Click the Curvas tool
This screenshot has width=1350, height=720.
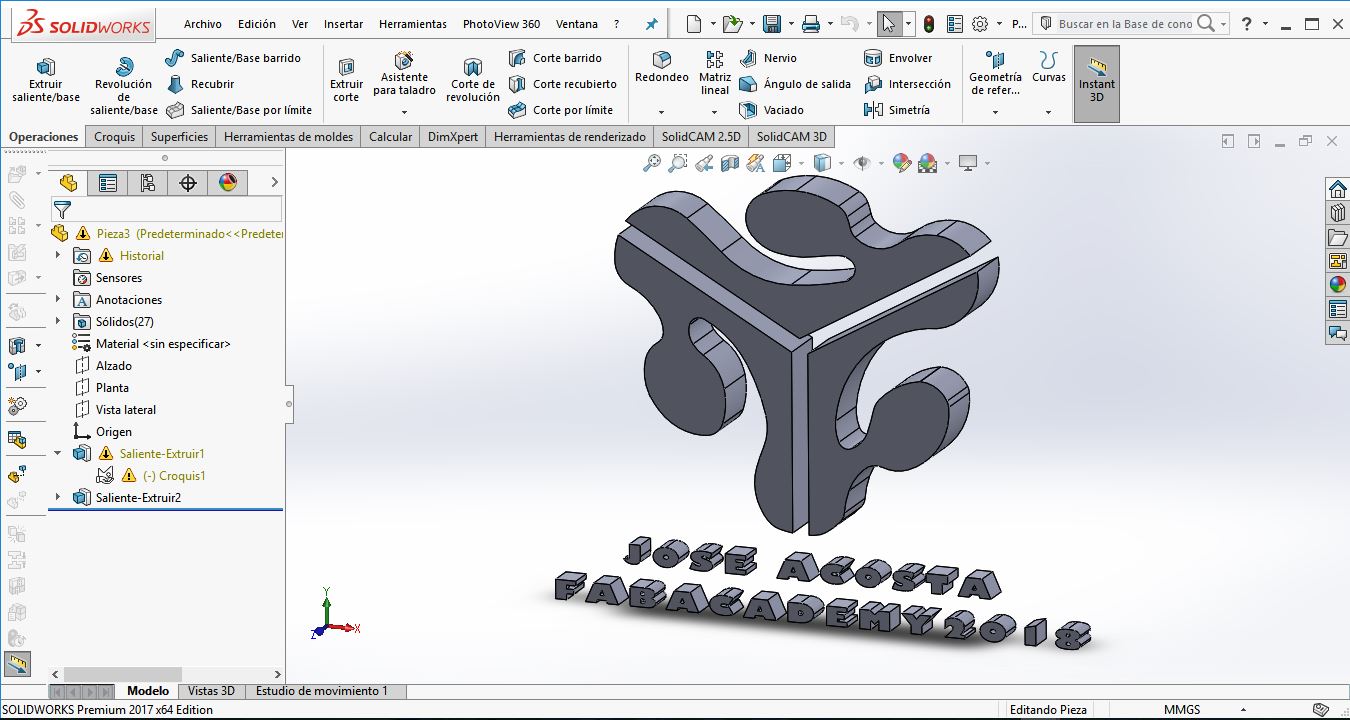(x=1049, y=67)
